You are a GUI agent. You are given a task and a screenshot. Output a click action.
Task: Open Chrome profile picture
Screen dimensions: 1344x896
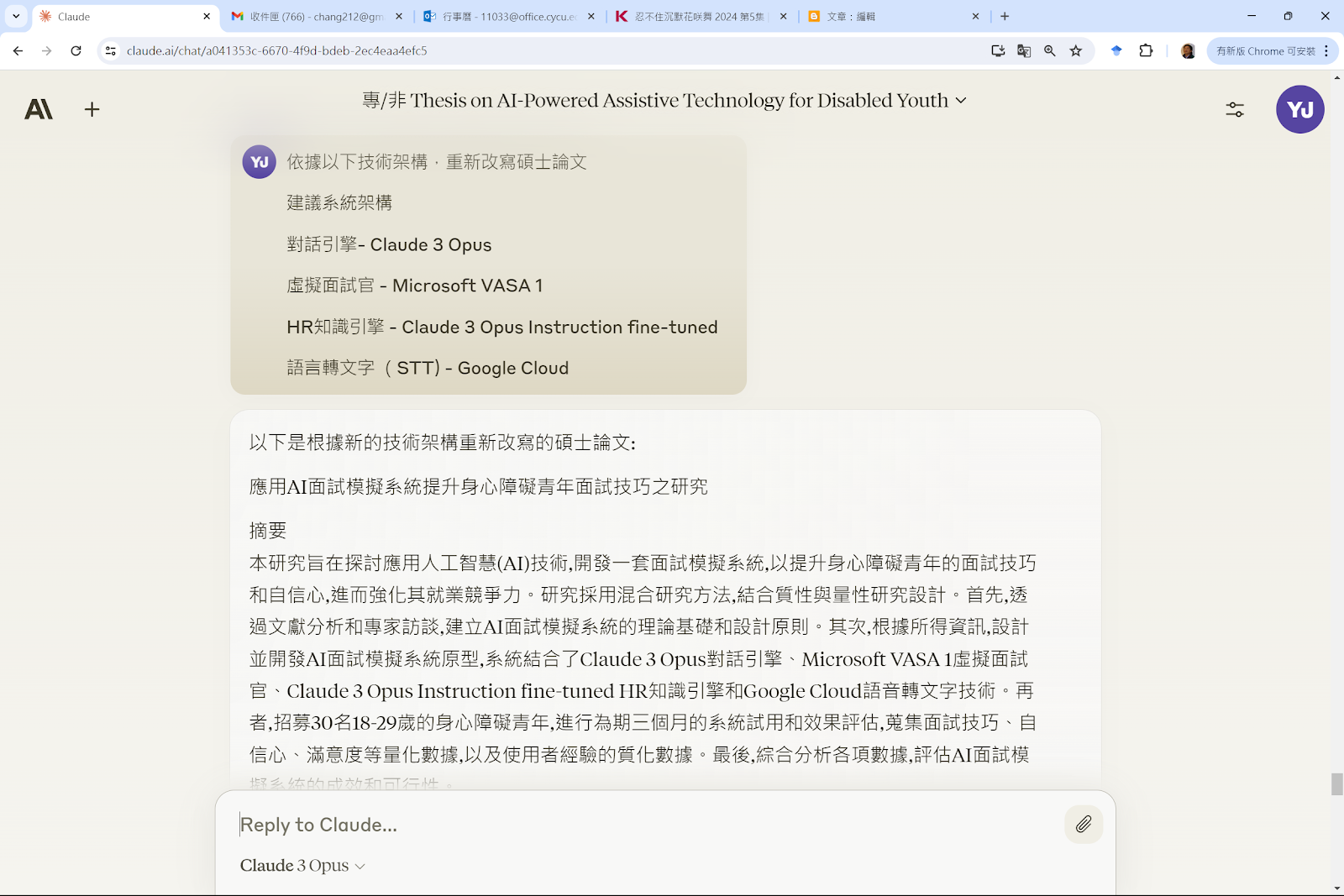coord(1188,51)
